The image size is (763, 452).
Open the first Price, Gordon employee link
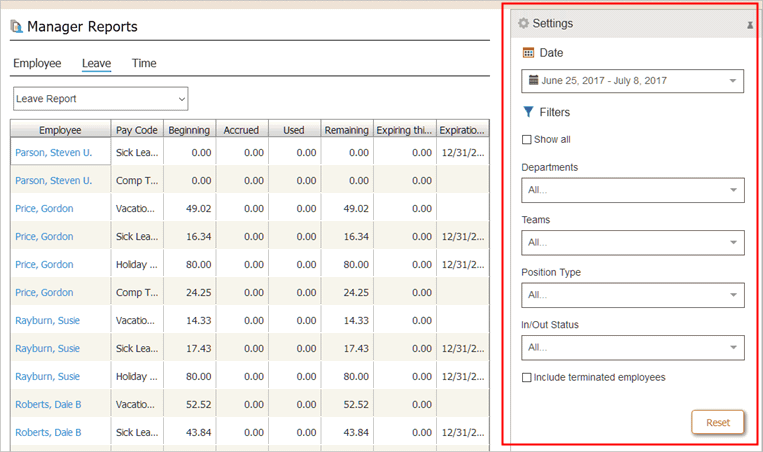44,209
